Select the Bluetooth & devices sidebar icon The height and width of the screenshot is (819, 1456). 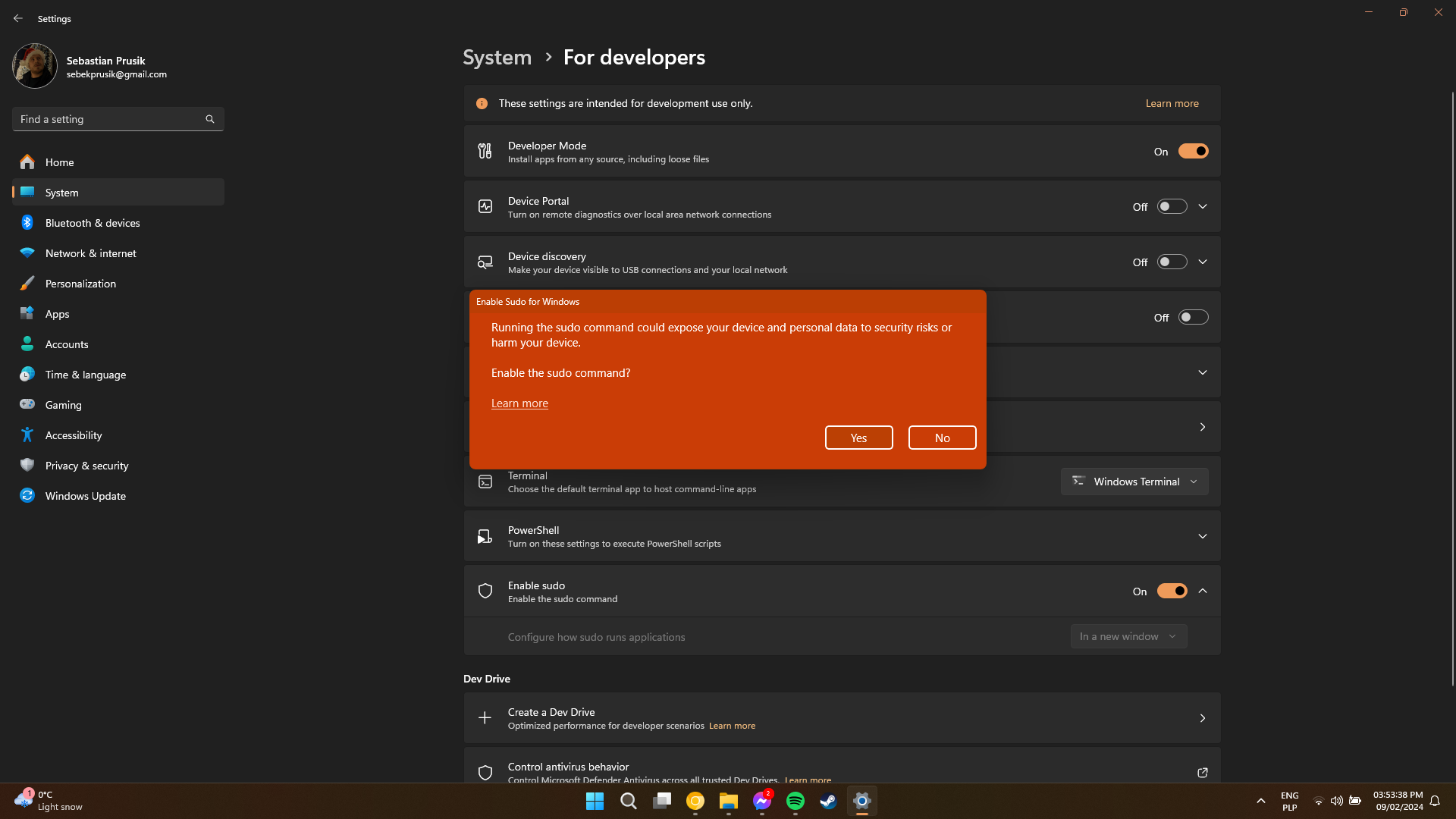27,222
